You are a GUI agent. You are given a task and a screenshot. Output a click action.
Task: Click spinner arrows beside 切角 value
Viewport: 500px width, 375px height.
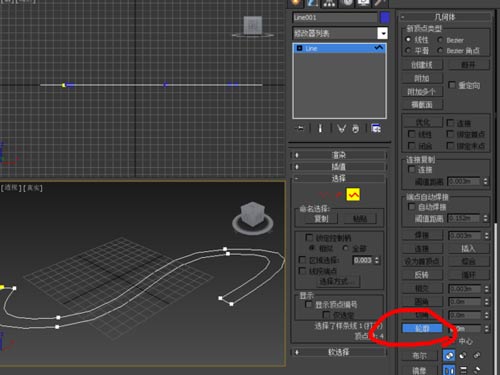[486, 315]
